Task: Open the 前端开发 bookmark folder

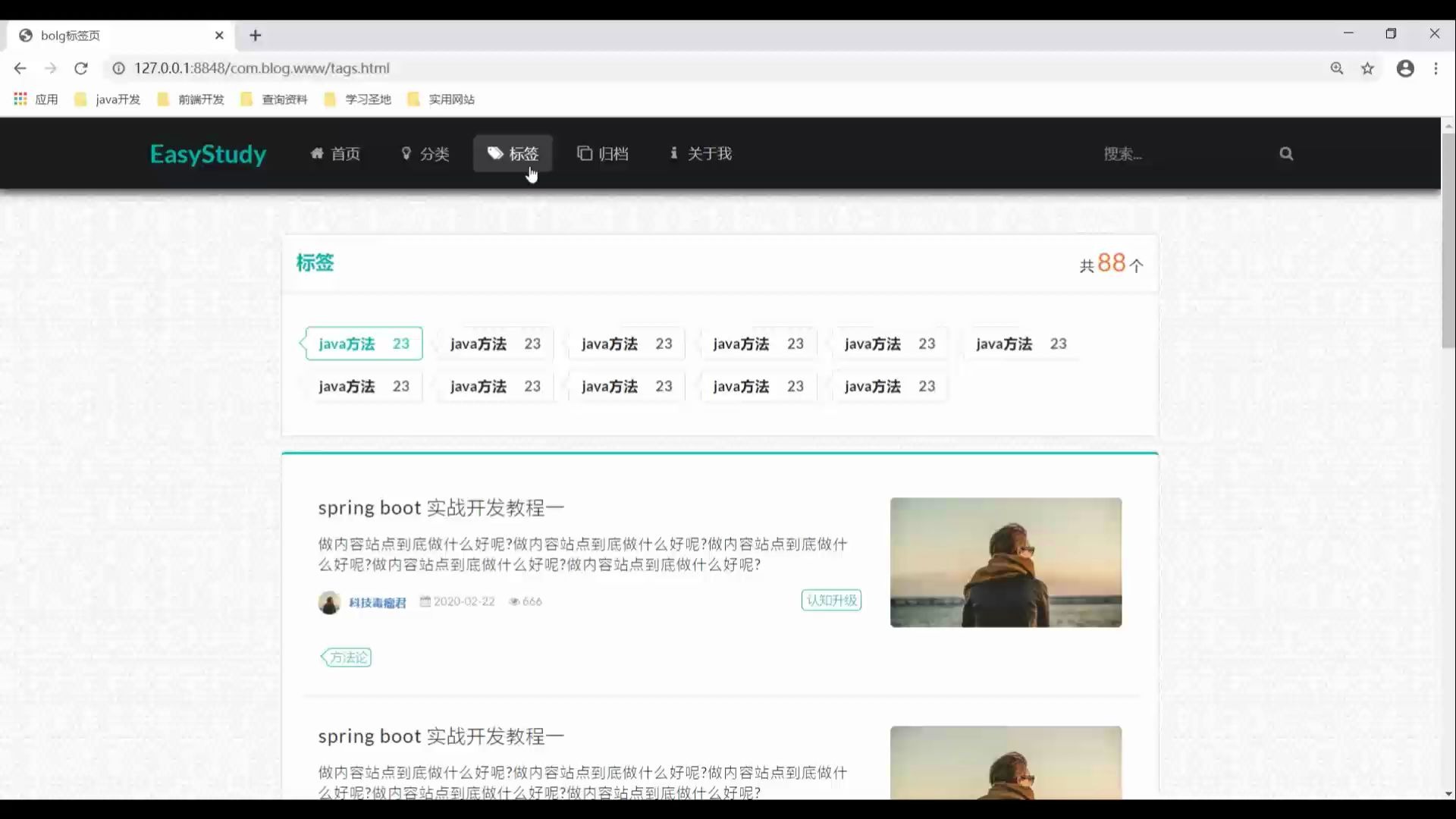Action: [x=190, y=99]
